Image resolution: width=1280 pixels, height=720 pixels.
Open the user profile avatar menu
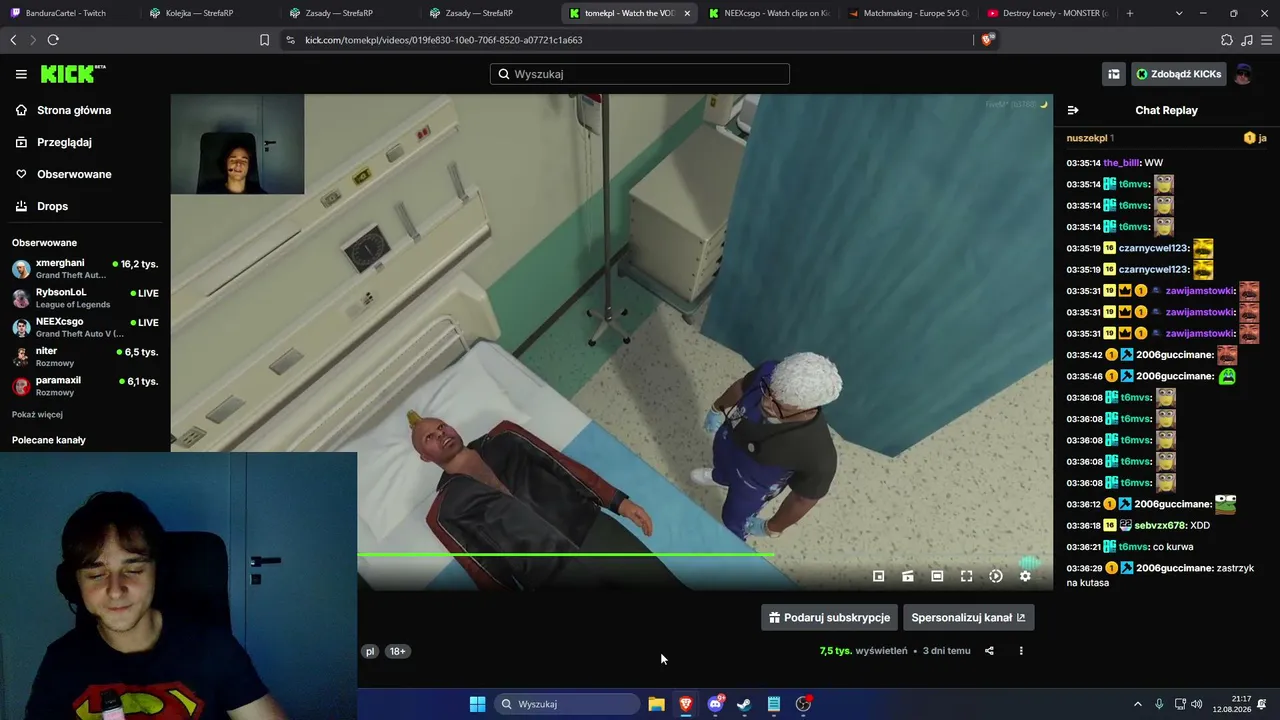point(1243,74)
